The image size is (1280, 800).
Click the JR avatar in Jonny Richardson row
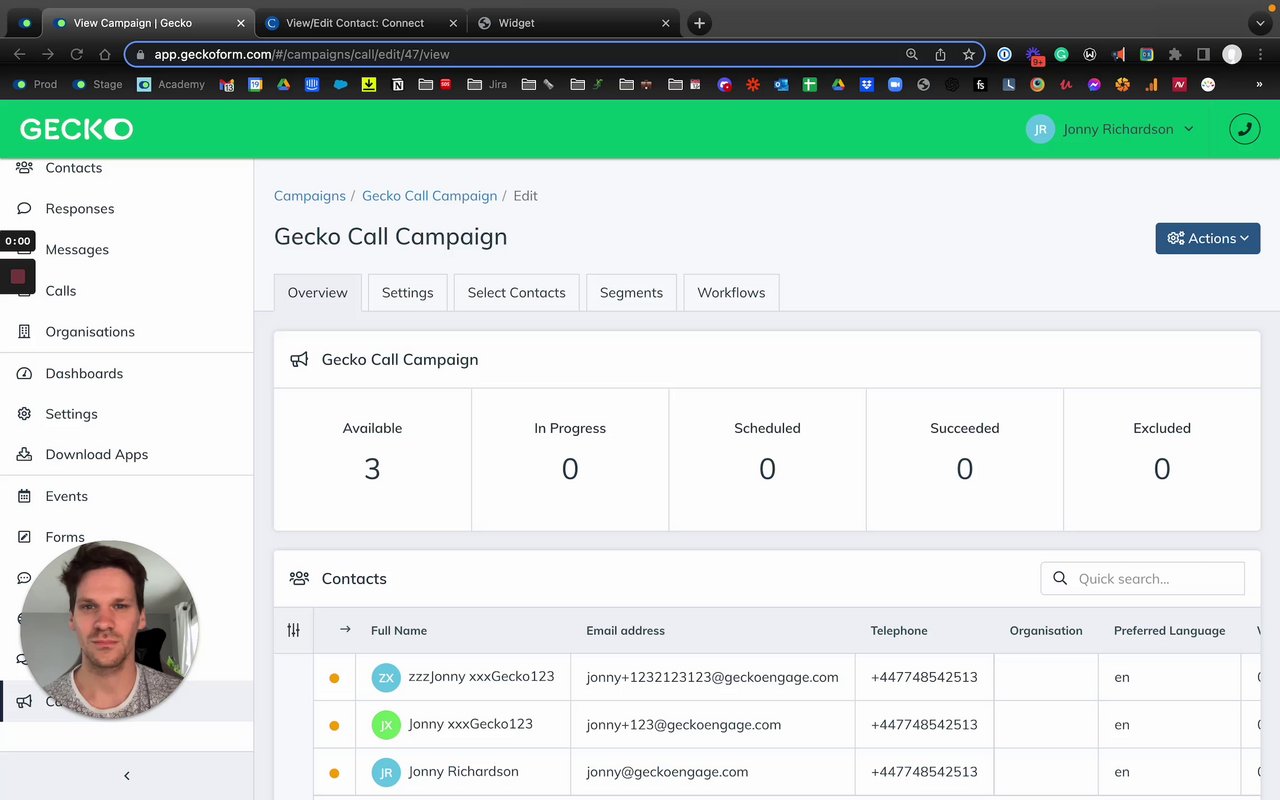tap(386, 772)
